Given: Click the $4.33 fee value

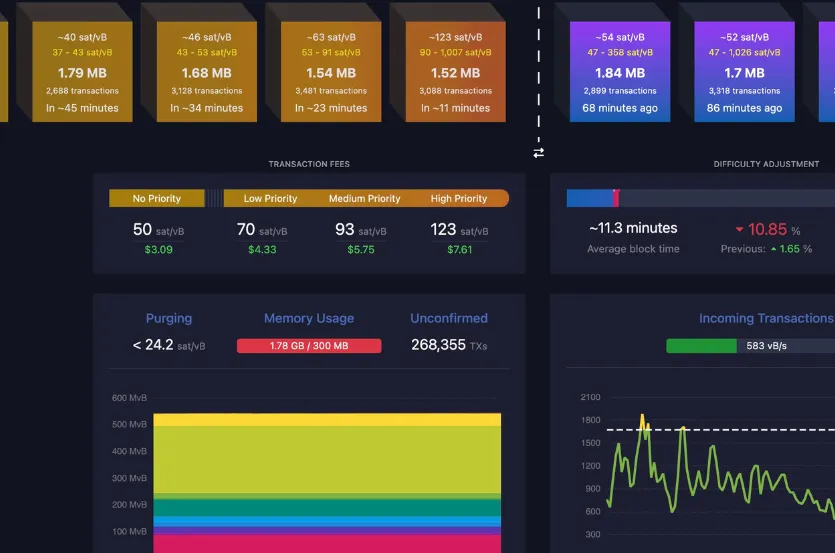Looking at the screenshot, I should 262,249.
